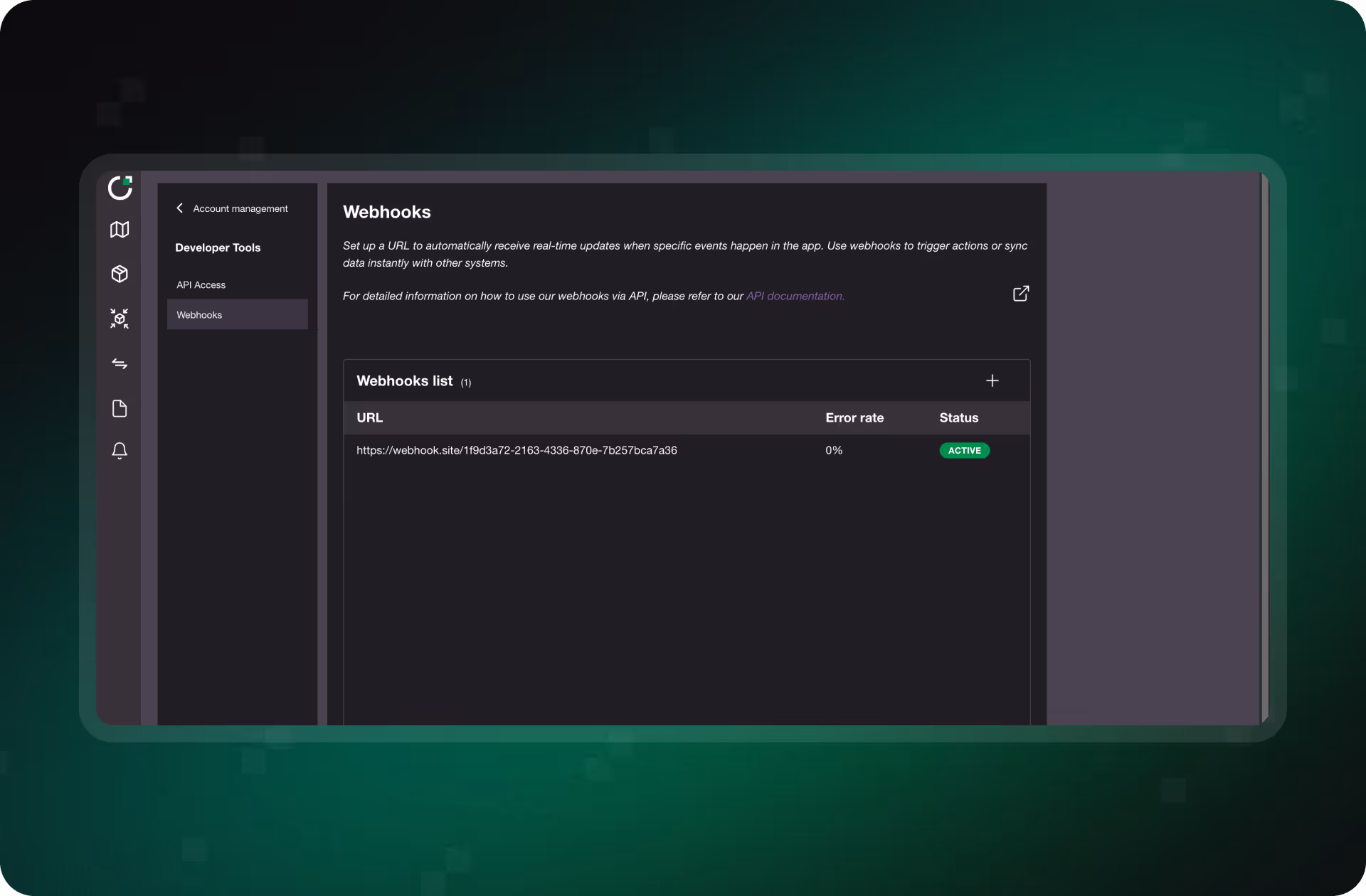Click the app logo icon in the sidebar

pos(120,188)
